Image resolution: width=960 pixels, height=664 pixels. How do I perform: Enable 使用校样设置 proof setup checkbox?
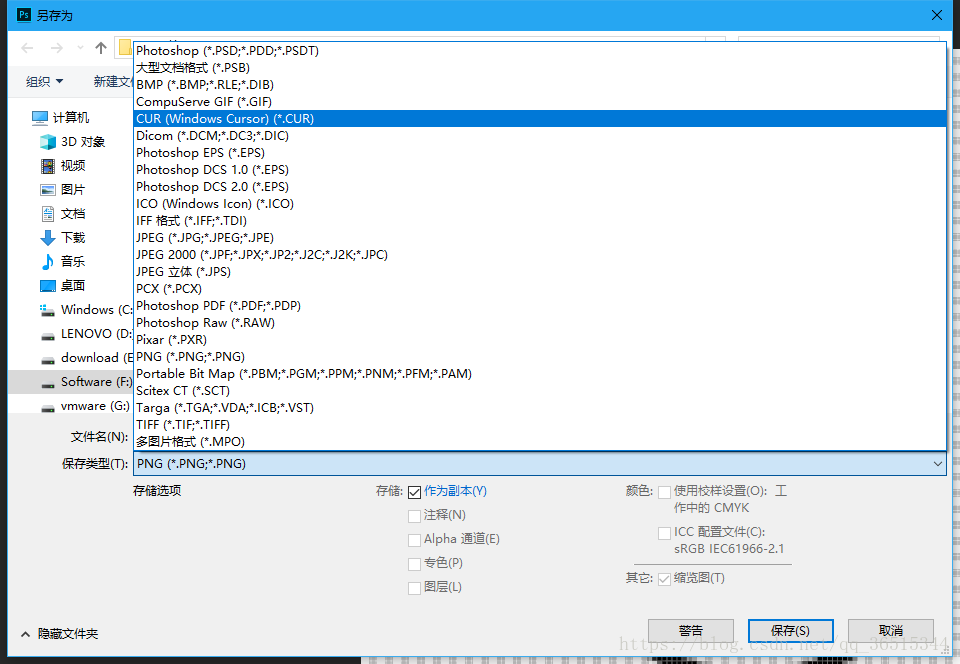[664, 492]
